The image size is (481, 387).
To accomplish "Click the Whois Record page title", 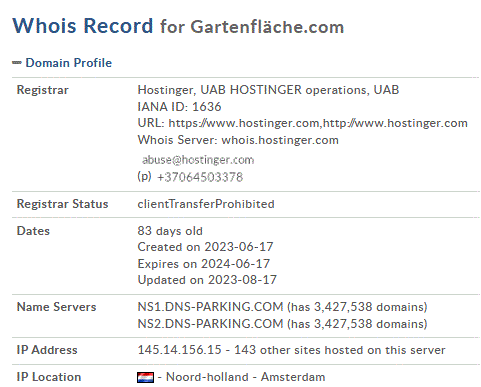I will (x=83, y=26).
